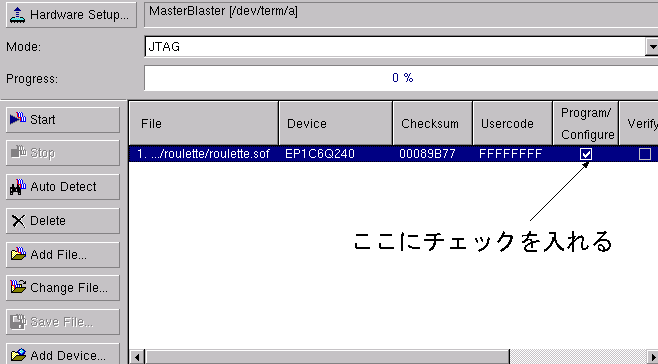The height and width of the screenshot is (364, 658).
Task: Select the roulette/roulette.sof file entry
Action: coord(204,154)
